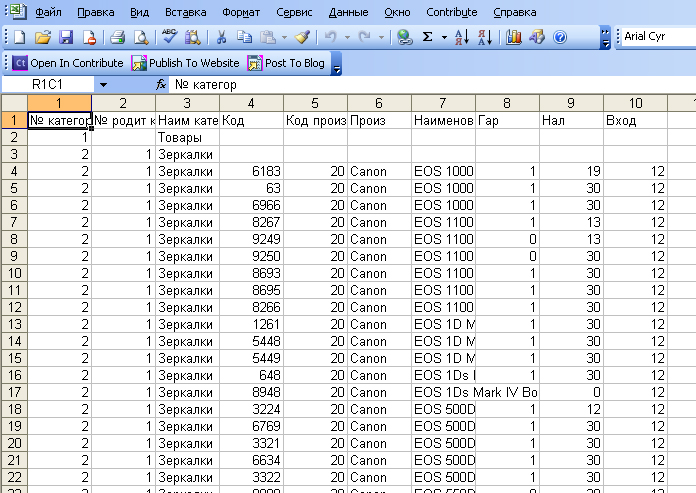Click the New workbook icon
Viewport: 696px width, 493px height.
pyautogui.click(x=20, y=37)
